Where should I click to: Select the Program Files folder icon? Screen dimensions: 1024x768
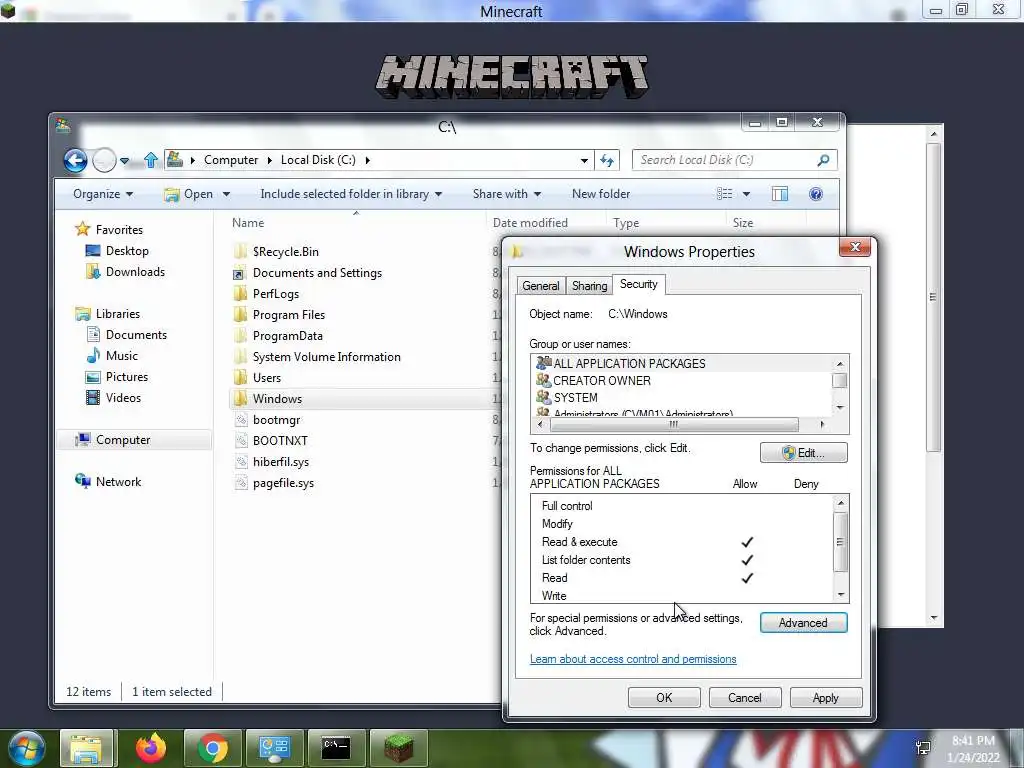coord(240,315)
